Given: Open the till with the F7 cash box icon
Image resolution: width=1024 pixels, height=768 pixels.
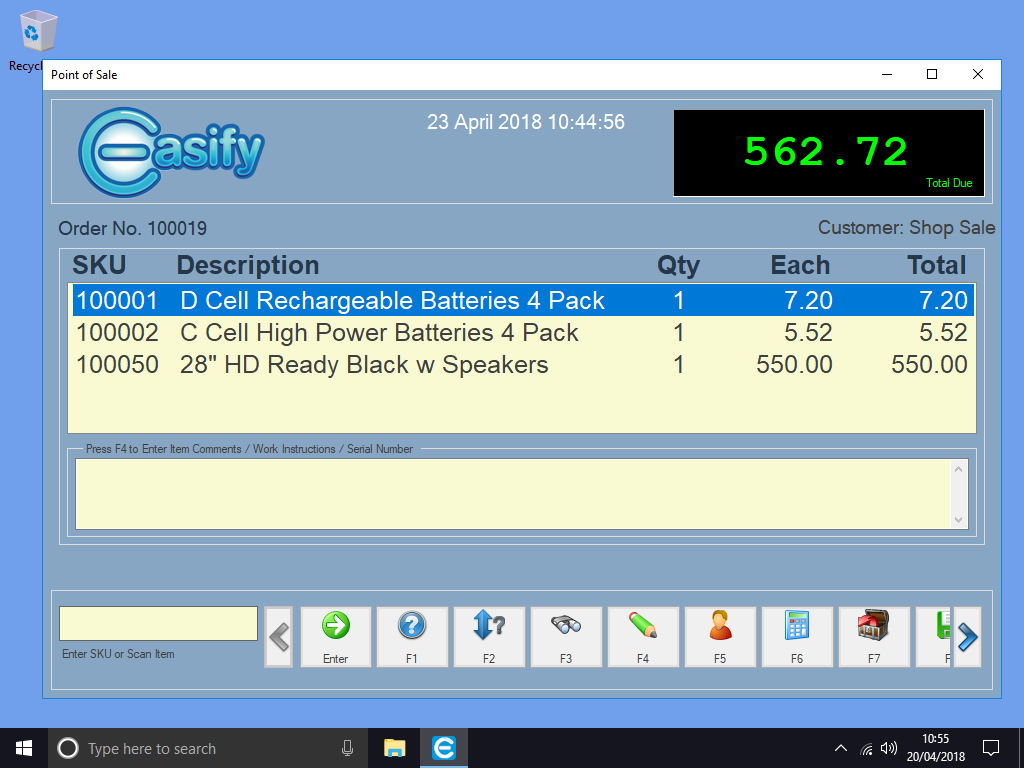Looking at the screenshot, I should tap(874, 636).
